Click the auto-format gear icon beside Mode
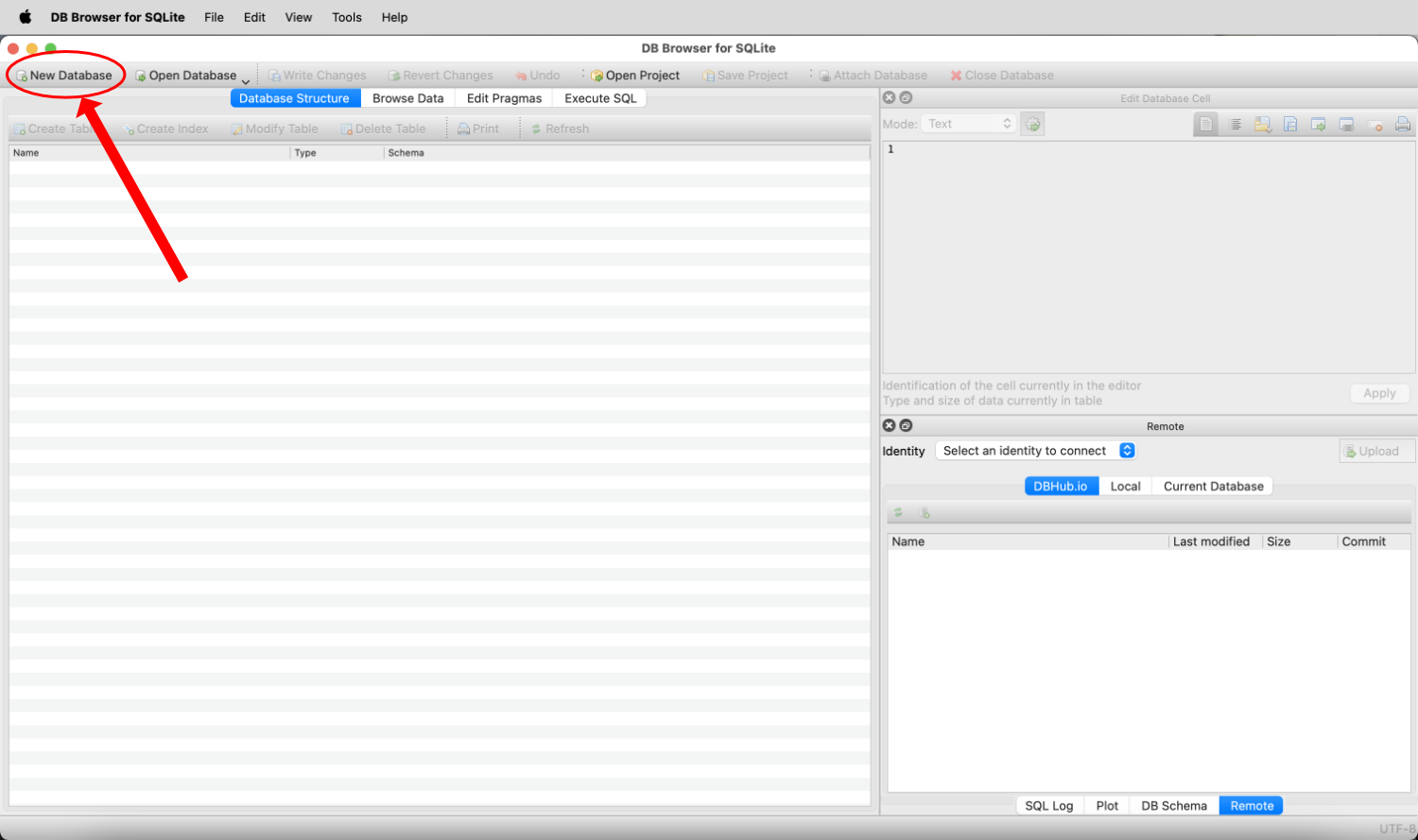The image size is (1418, 840). (x=1032, y=124)
